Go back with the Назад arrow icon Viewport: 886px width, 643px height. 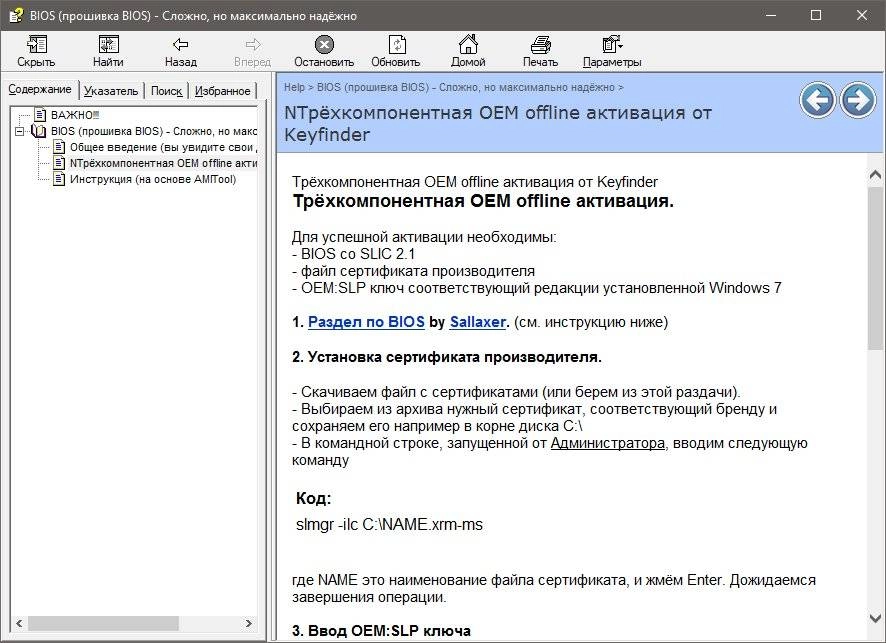point(180,45)
